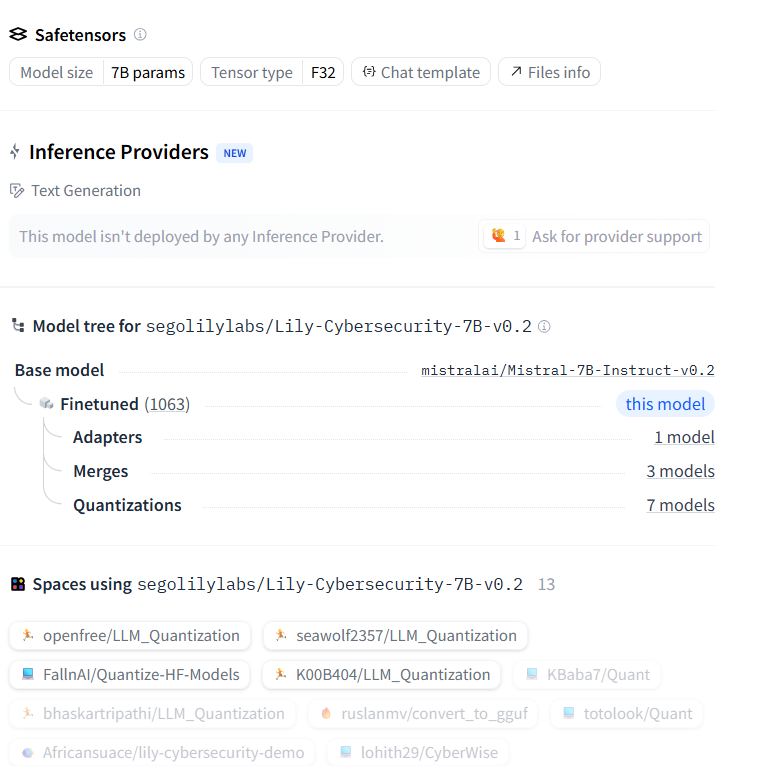Click the Safetensors stack icon
The width and height of the screenshot is (760, 766).
[18, 35]
